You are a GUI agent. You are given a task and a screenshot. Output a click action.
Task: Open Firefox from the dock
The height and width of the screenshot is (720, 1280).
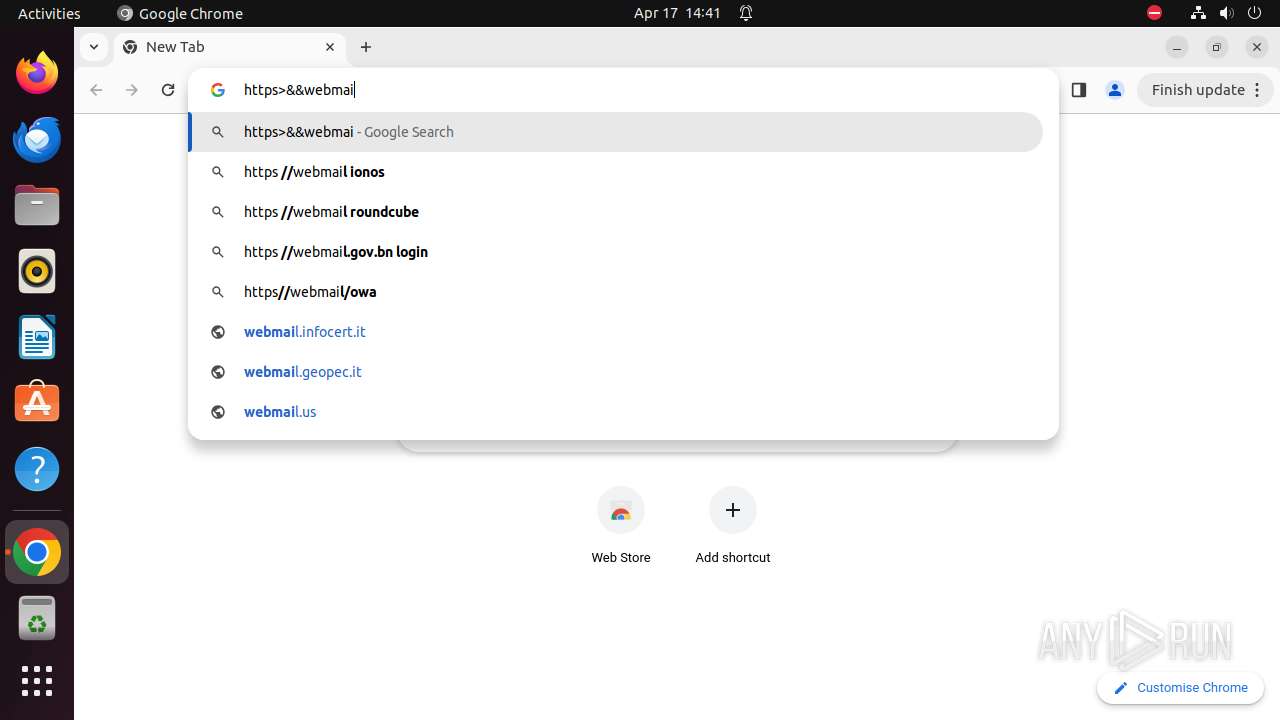pyautogui.click(x=37, y=73)
